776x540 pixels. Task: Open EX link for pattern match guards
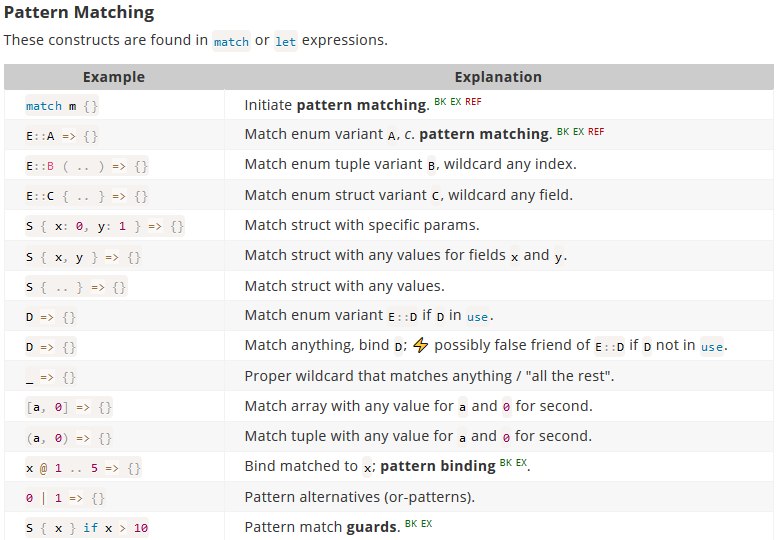(x=426, y=523)
